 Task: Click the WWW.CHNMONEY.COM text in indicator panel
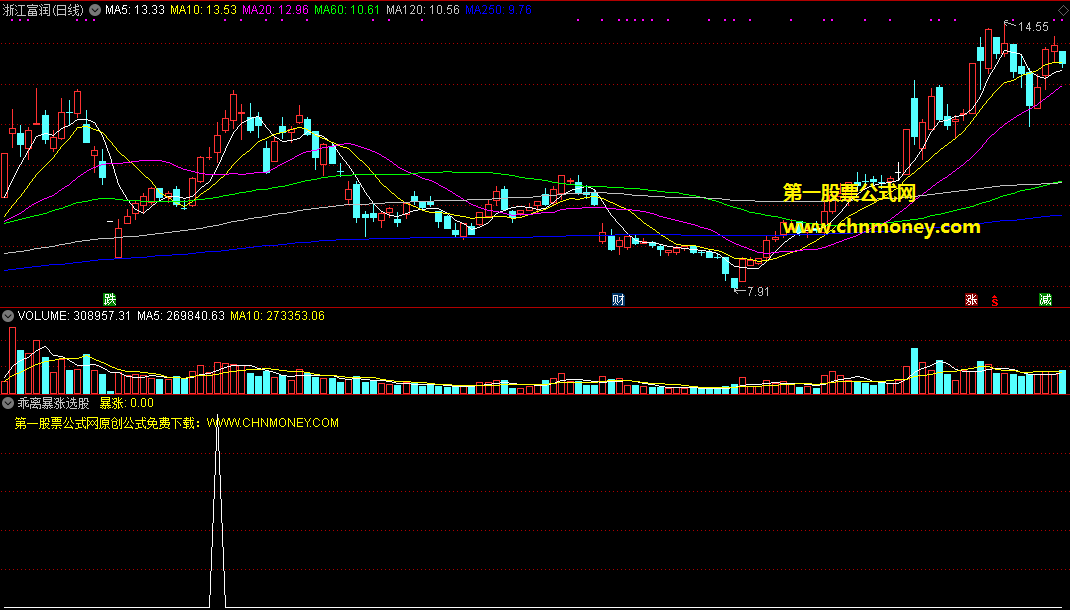[272, 423]
